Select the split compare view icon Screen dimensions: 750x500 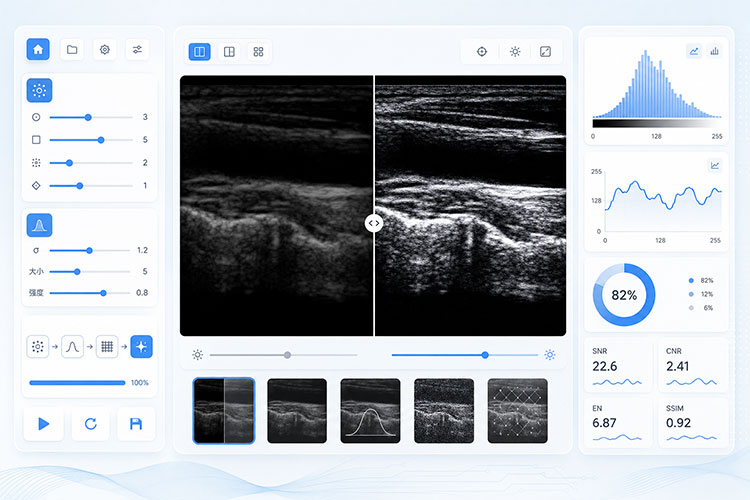point(199,52)
